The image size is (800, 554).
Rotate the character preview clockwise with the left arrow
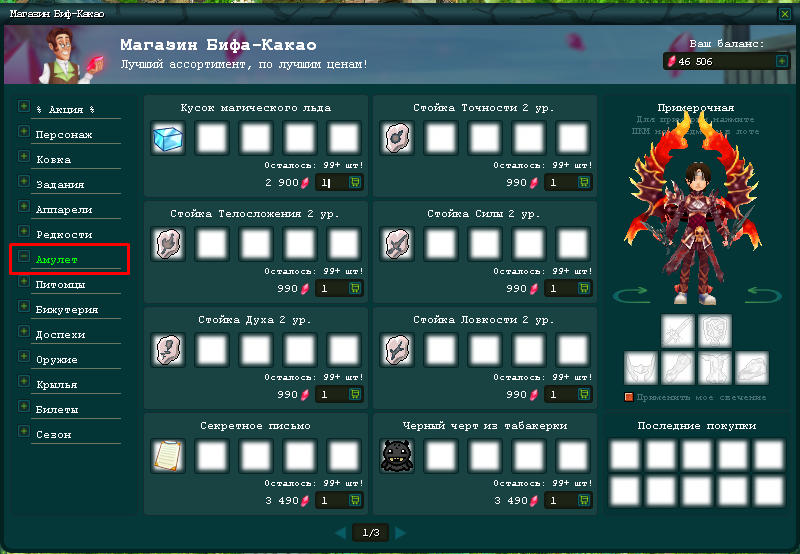(x=630, y=295)
